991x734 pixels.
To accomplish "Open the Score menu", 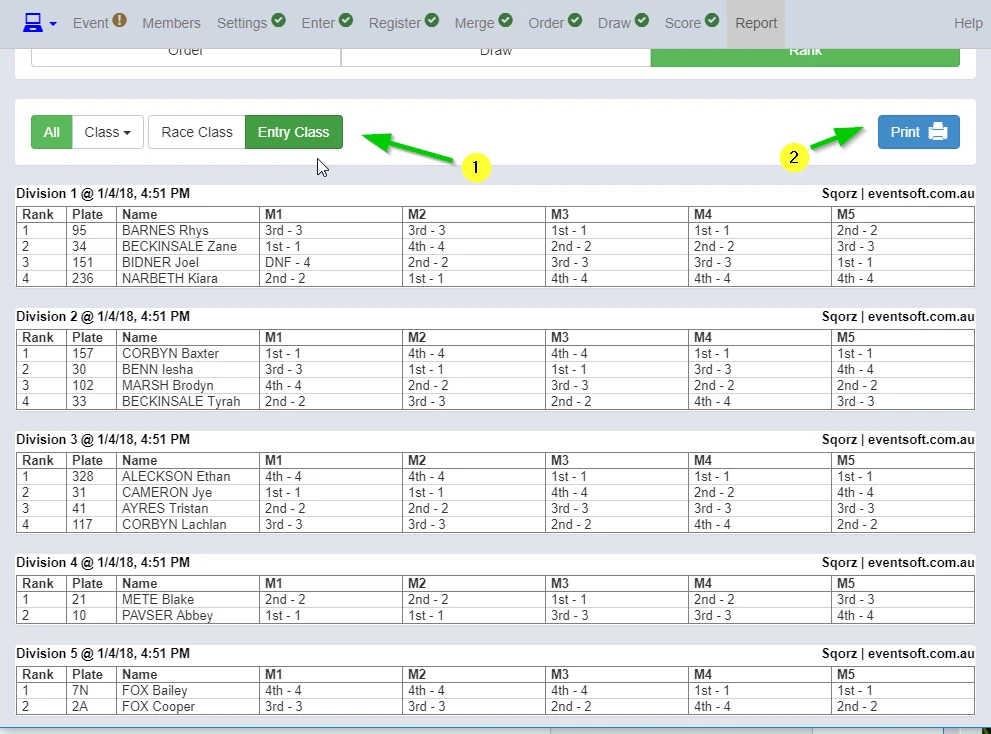I will pos(683,23).
